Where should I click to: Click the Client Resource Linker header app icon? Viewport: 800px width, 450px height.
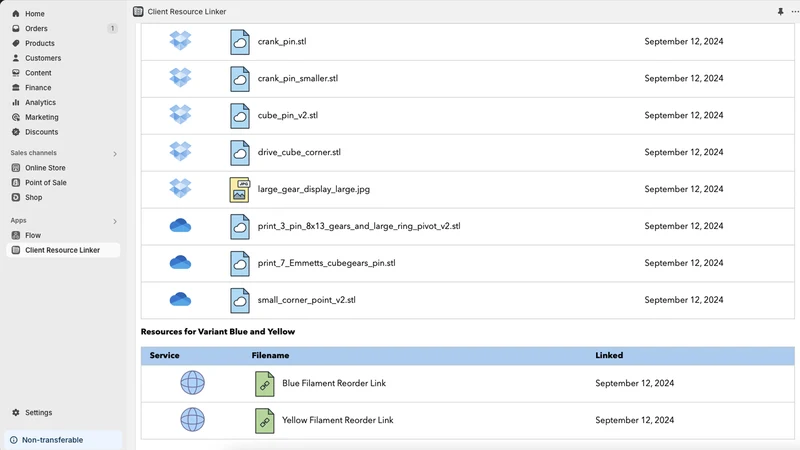pos(138,11)
